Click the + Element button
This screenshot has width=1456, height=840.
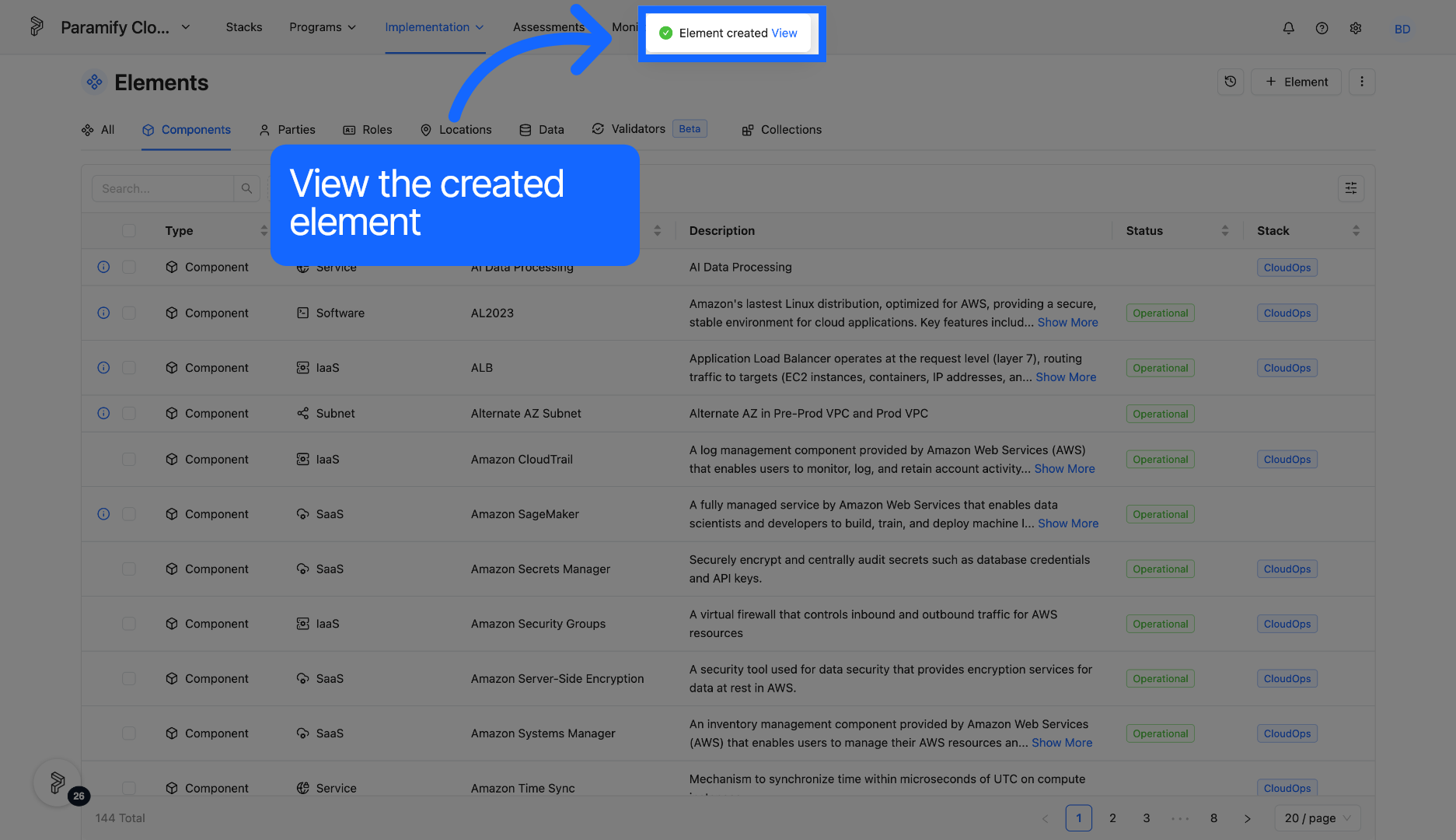pyautogui.click(x=1296, y=82)
